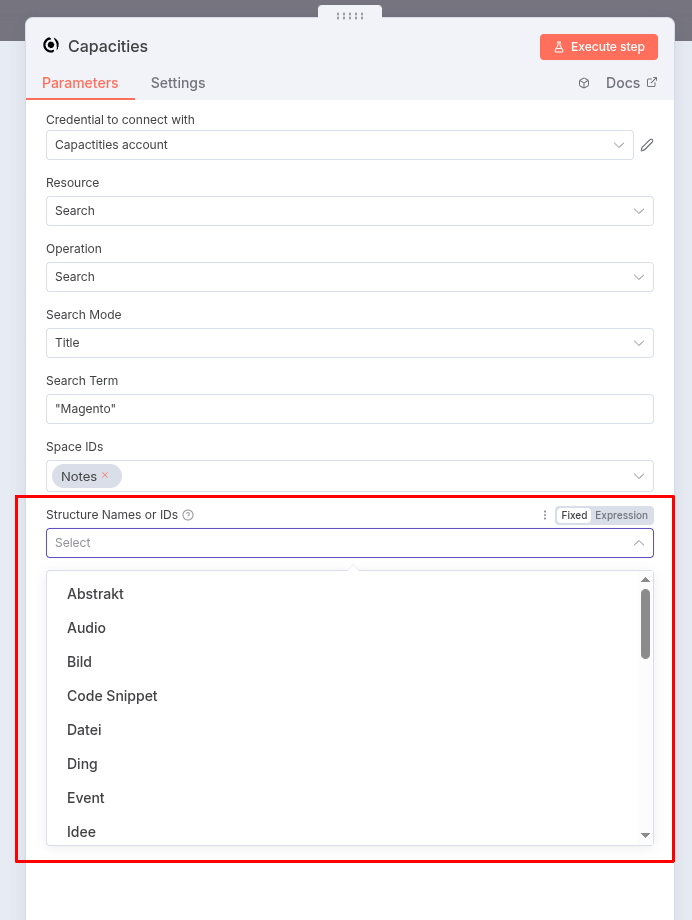
Task: Select the Parameters tab
Action: click(x=80, y=83)
